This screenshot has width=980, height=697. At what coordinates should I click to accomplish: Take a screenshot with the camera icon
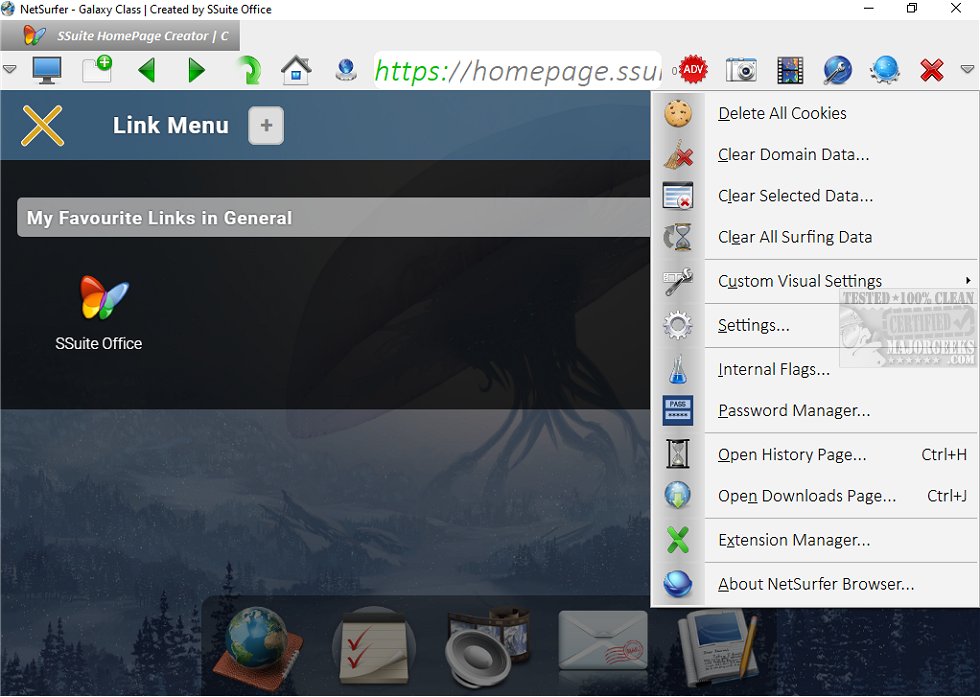point(740,70)
